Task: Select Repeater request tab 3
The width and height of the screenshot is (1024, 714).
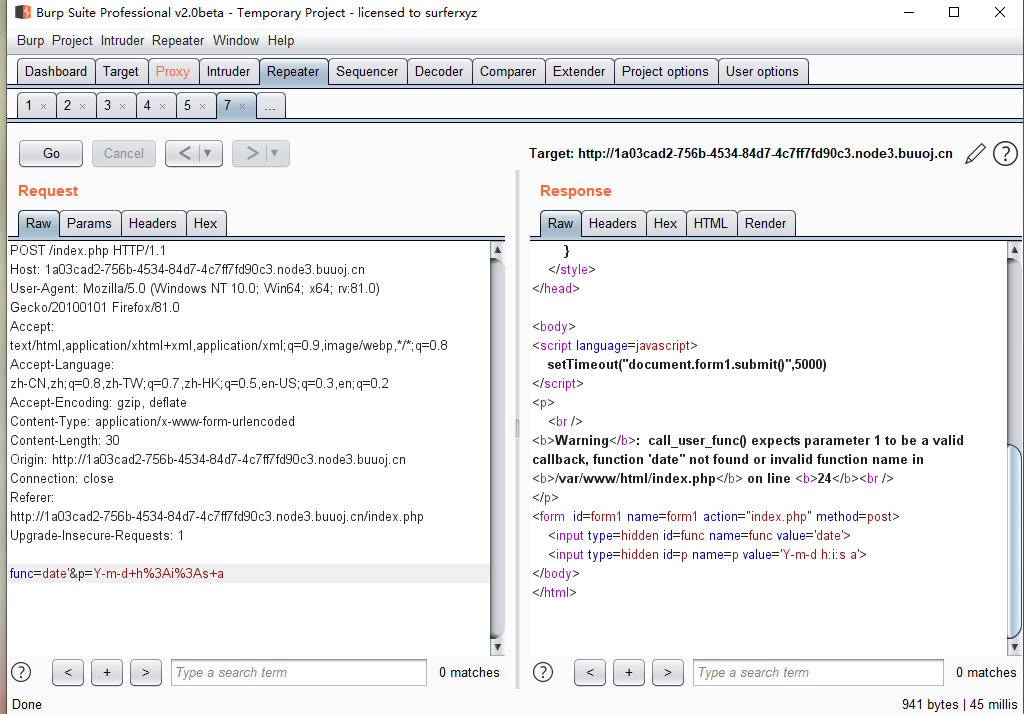Action: click(x=108, y=105)
